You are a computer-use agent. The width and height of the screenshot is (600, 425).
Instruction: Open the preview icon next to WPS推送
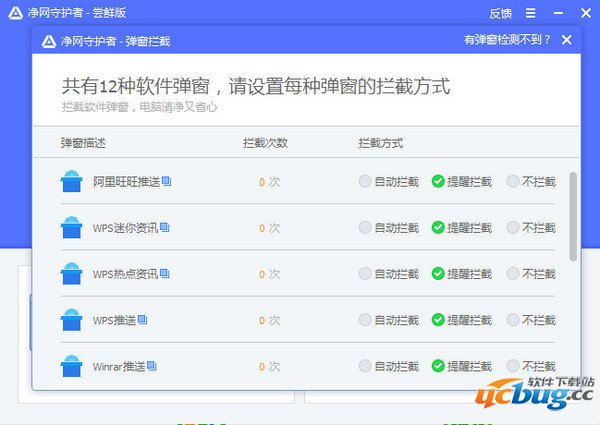(x=142, y=319)
